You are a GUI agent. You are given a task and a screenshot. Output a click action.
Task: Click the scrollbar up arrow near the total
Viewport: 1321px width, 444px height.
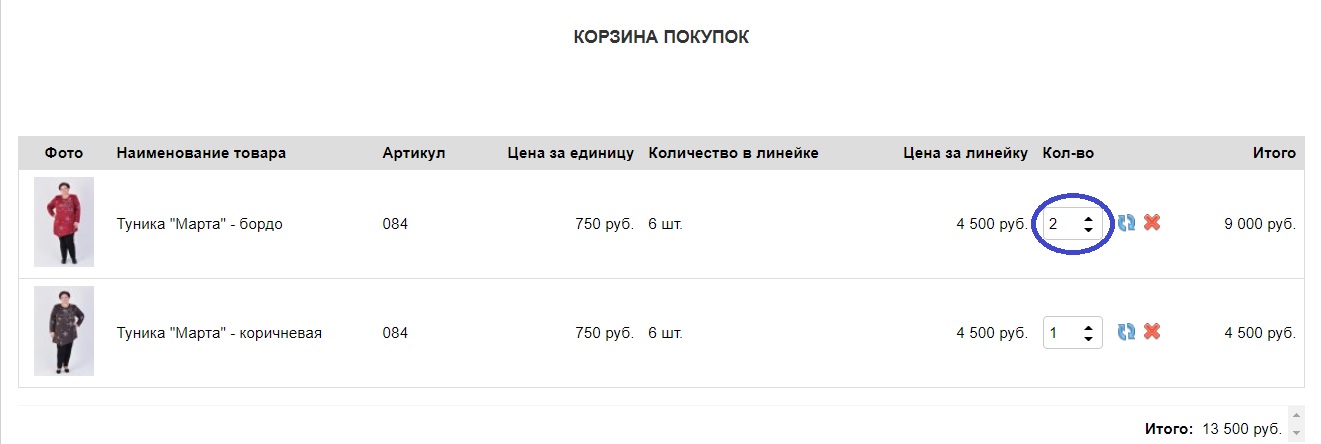click(1297, 415)
